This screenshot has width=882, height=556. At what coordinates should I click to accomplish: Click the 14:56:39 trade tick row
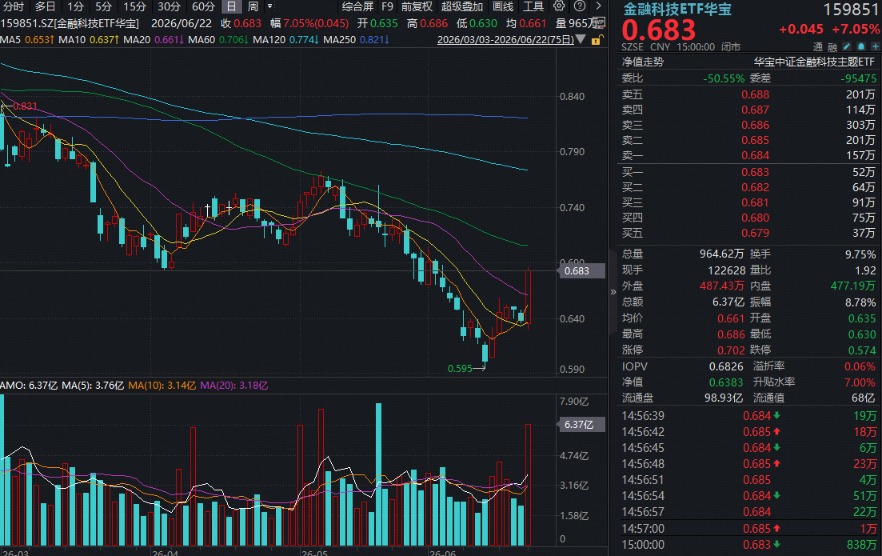click(x=749, y=416)
